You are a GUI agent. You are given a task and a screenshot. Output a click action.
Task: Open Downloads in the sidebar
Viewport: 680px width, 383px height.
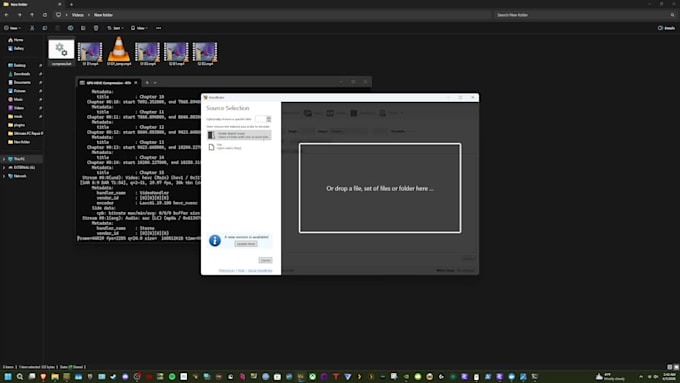[x=21, y=74]
